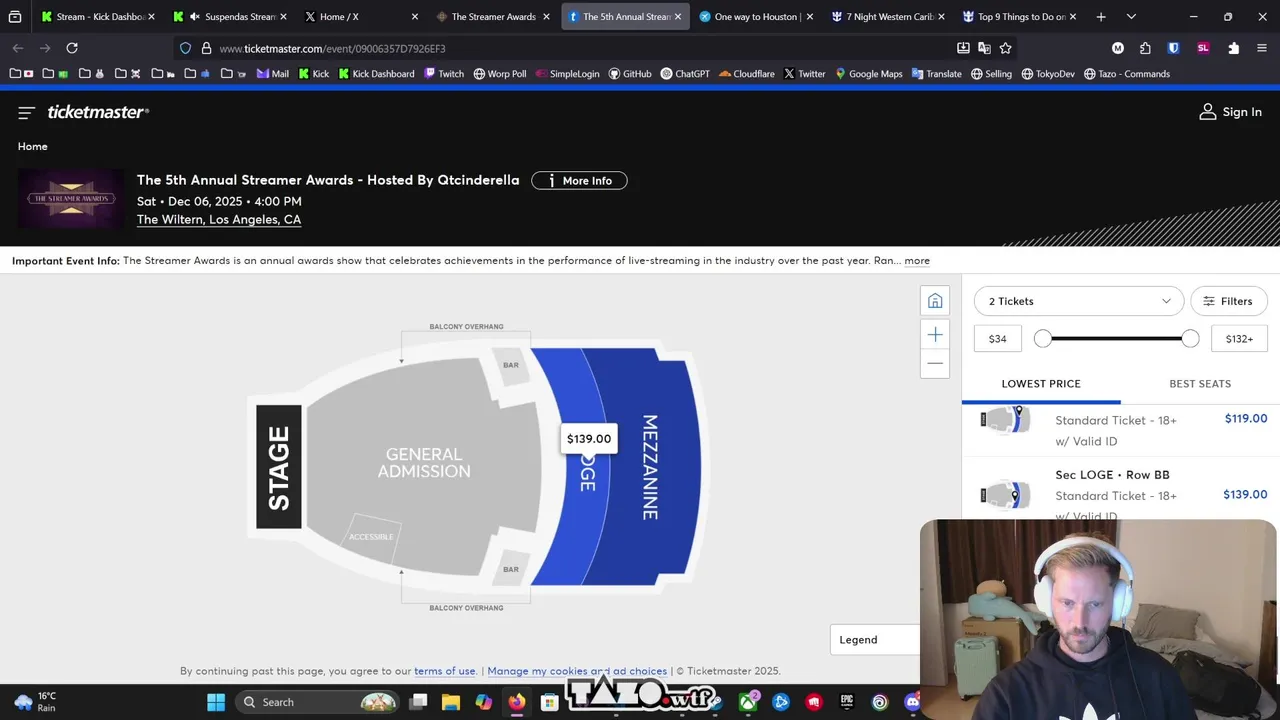Open the Google Maps bookmark
1280x720 pixels.
tap(869, 74)
